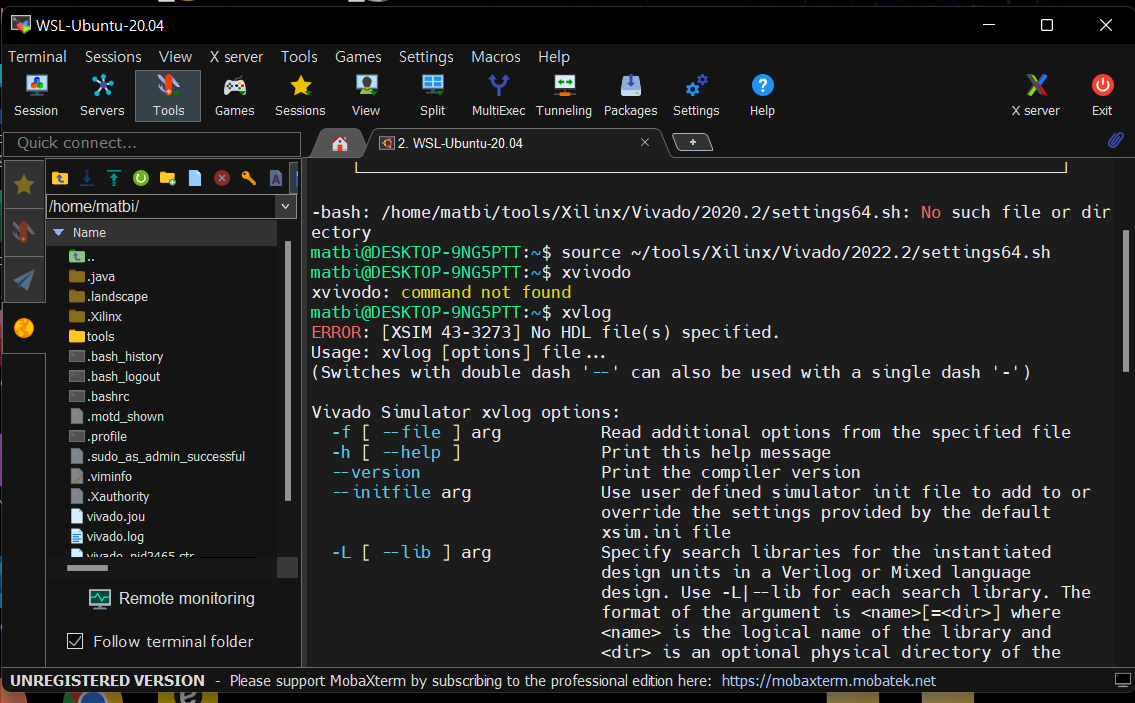
Task: Click the Quick connect input field
Action: (150, 143)
